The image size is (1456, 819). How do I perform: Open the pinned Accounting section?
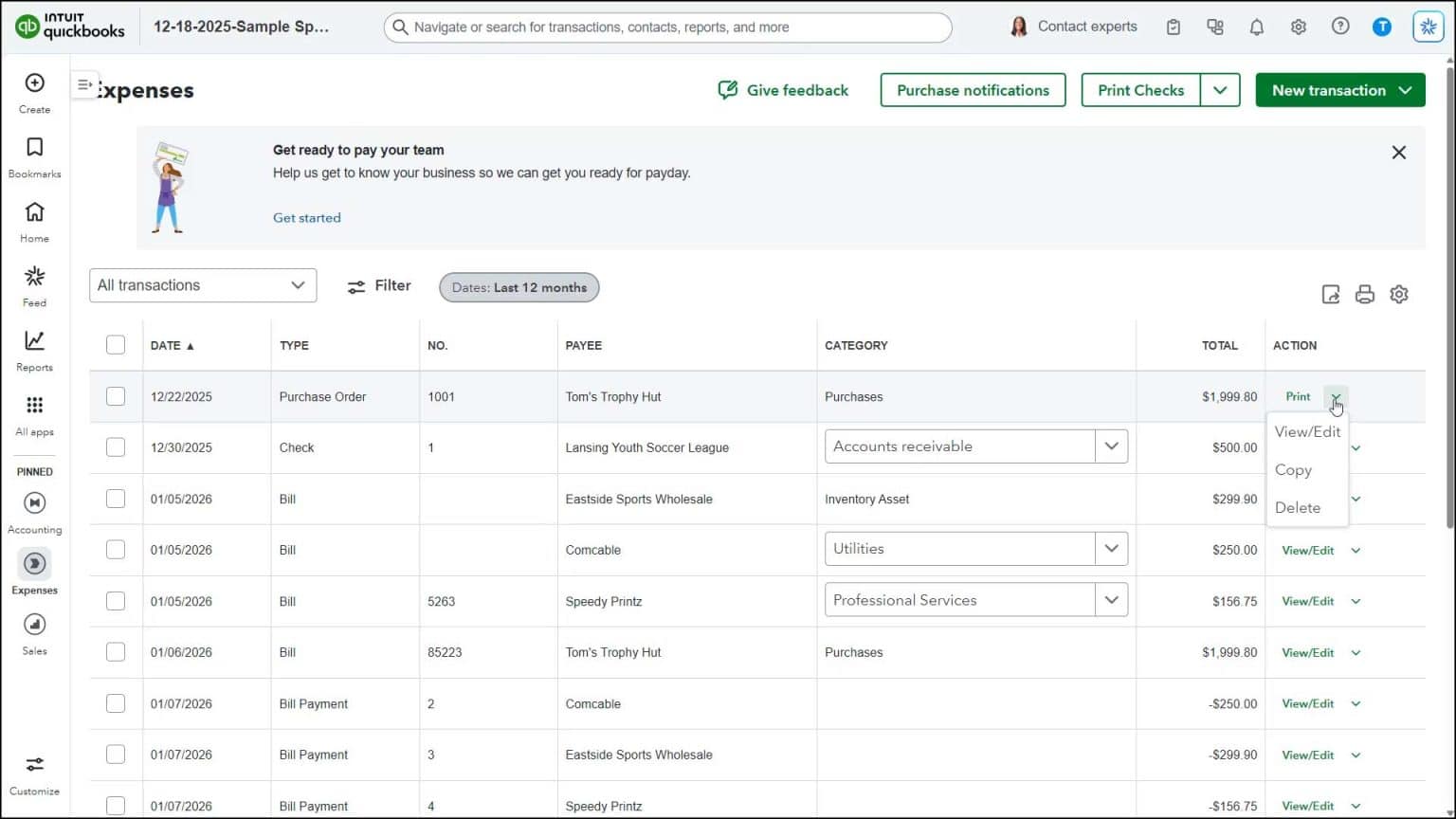click(x=34, y=503)
